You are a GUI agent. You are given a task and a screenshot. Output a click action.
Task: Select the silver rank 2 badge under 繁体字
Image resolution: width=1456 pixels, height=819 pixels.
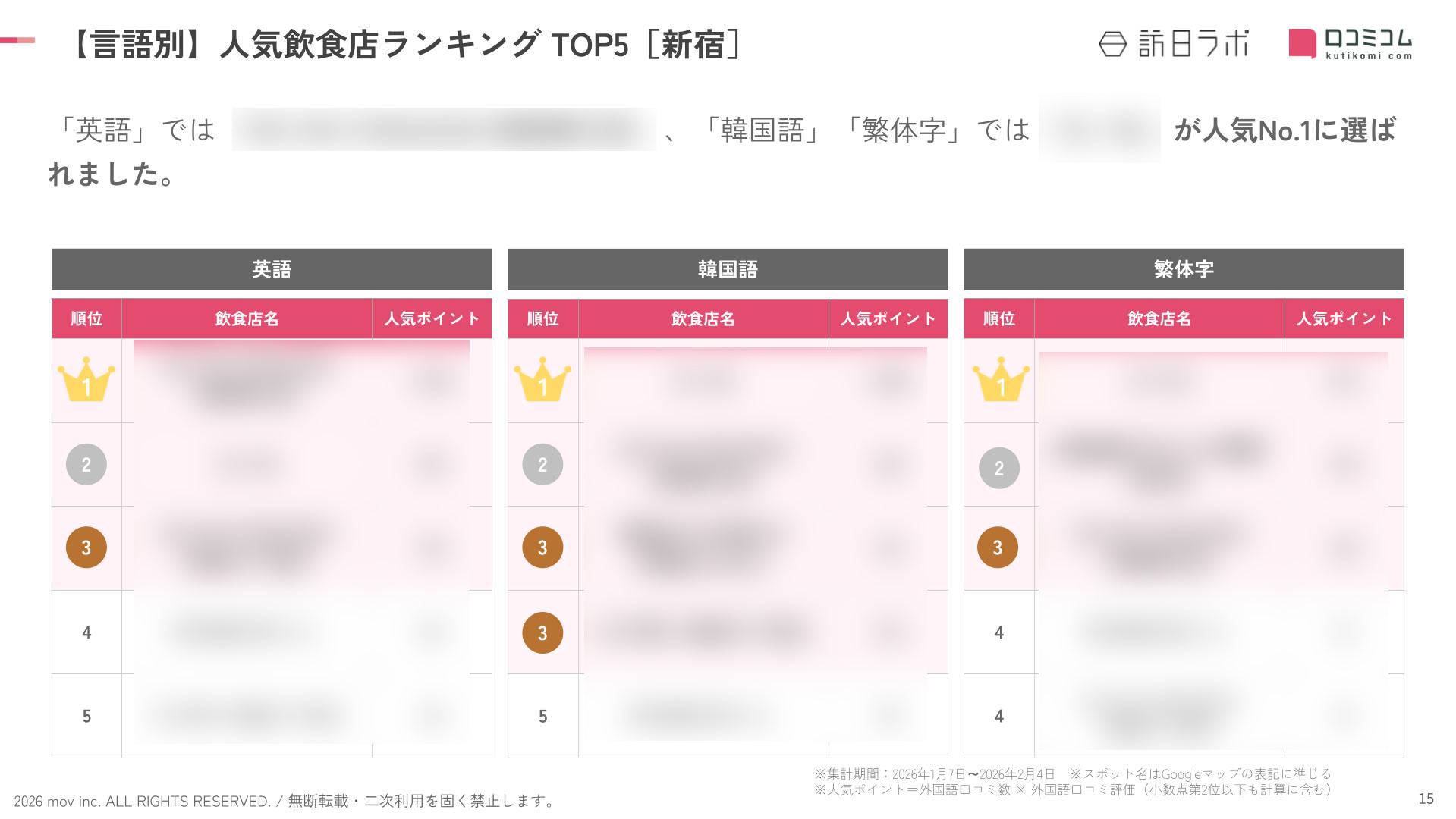pyautogui.click(x=998, y=468)
